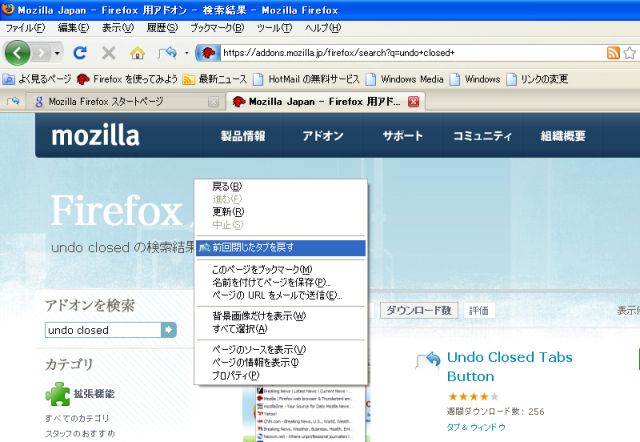
Task: Open the 履歴(S) menu
Action: [162, 28]
